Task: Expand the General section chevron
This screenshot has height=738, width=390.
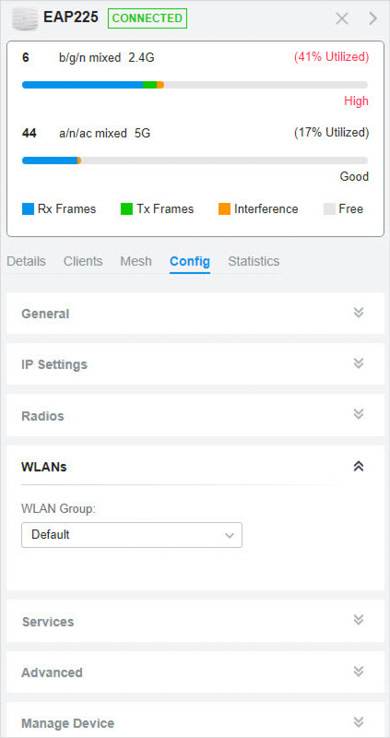Action: click(x=358, y=313)
